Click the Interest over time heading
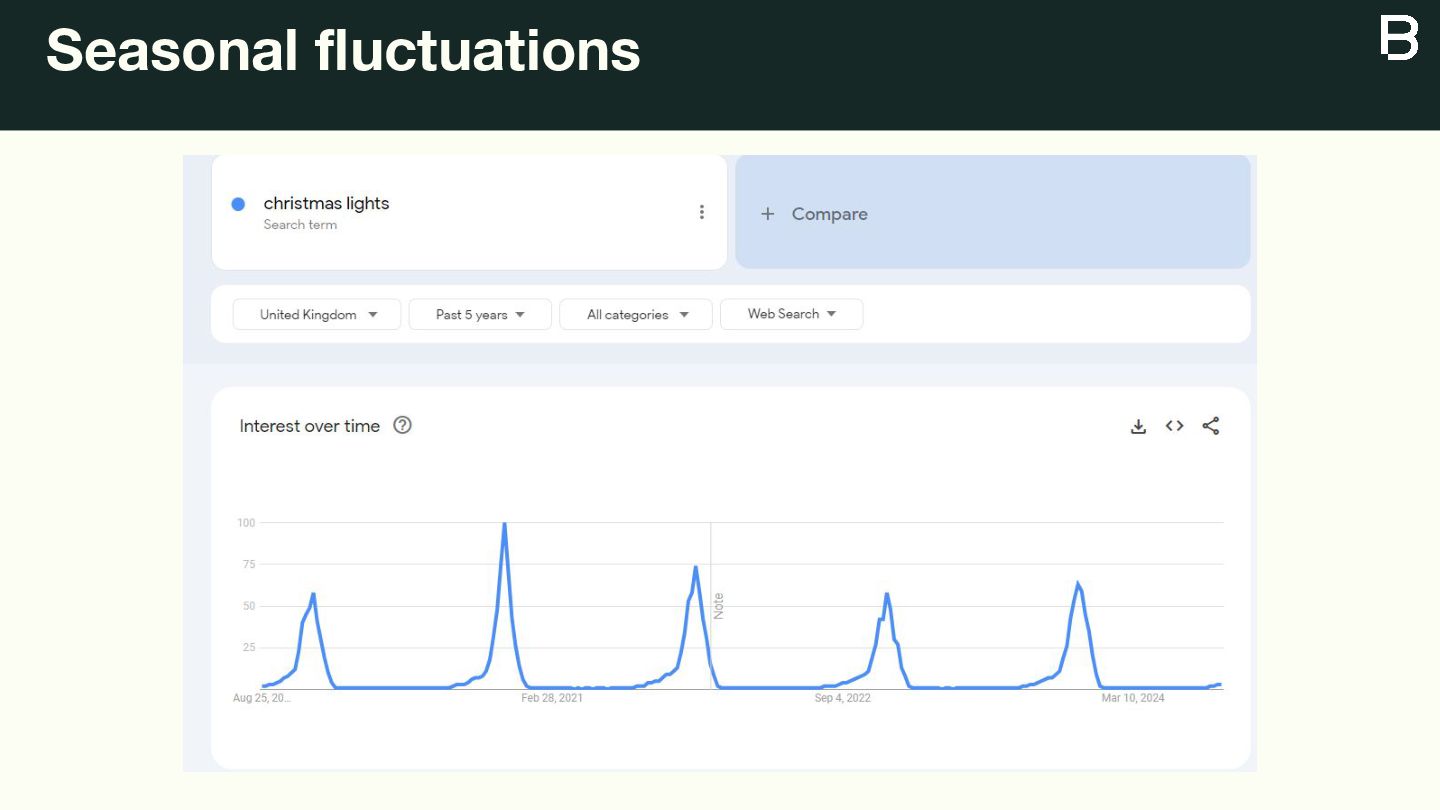 pyautogui.click(x=310, y=426)
